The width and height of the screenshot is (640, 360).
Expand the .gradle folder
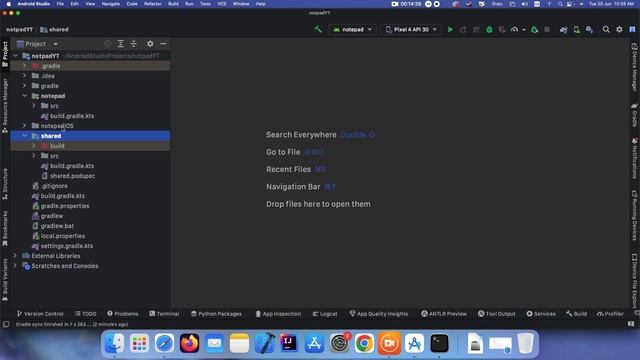click(x=24, y=66)
